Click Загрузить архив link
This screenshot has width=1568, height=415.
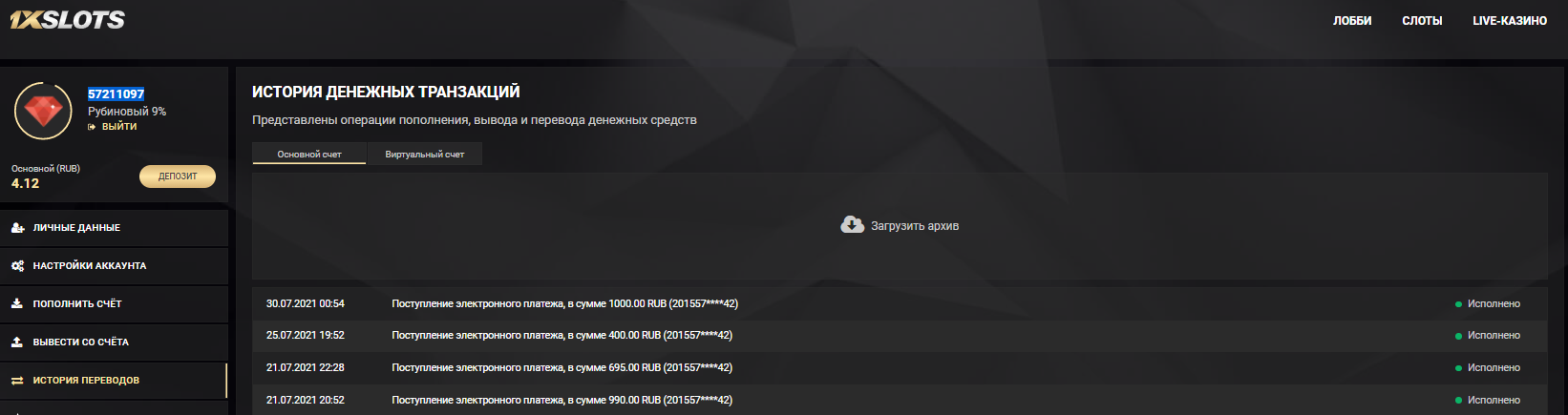click(x=914, y=226)
